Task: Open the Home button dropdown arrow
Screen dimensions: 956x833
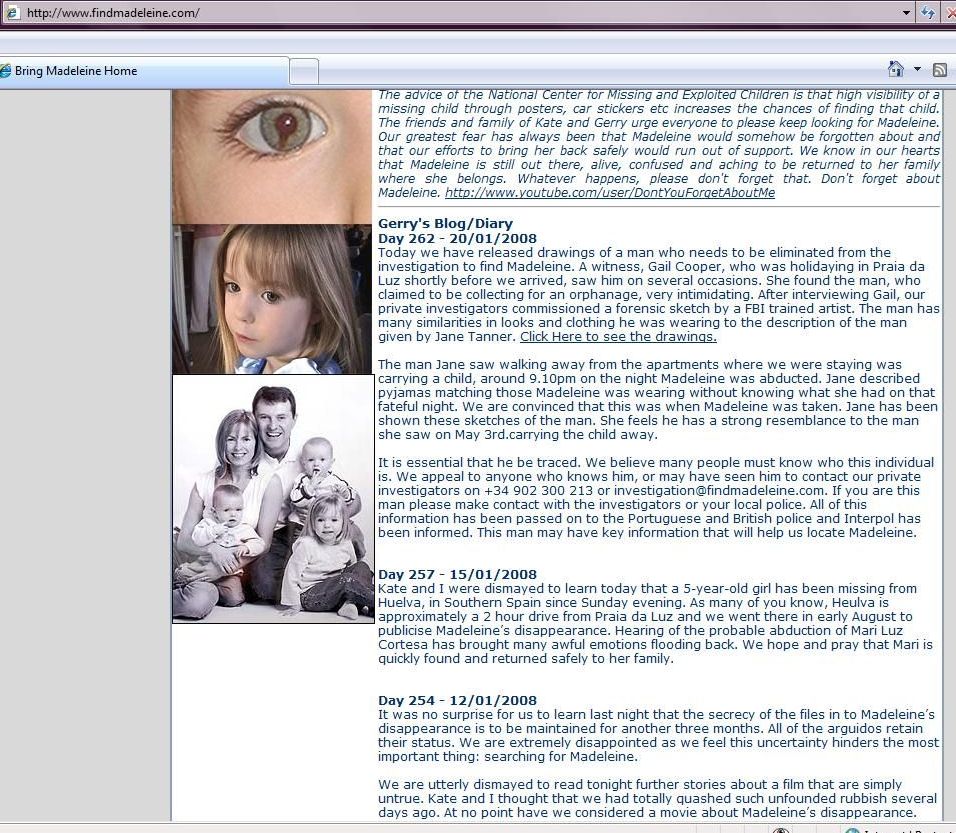Action: tap(917, 70)
